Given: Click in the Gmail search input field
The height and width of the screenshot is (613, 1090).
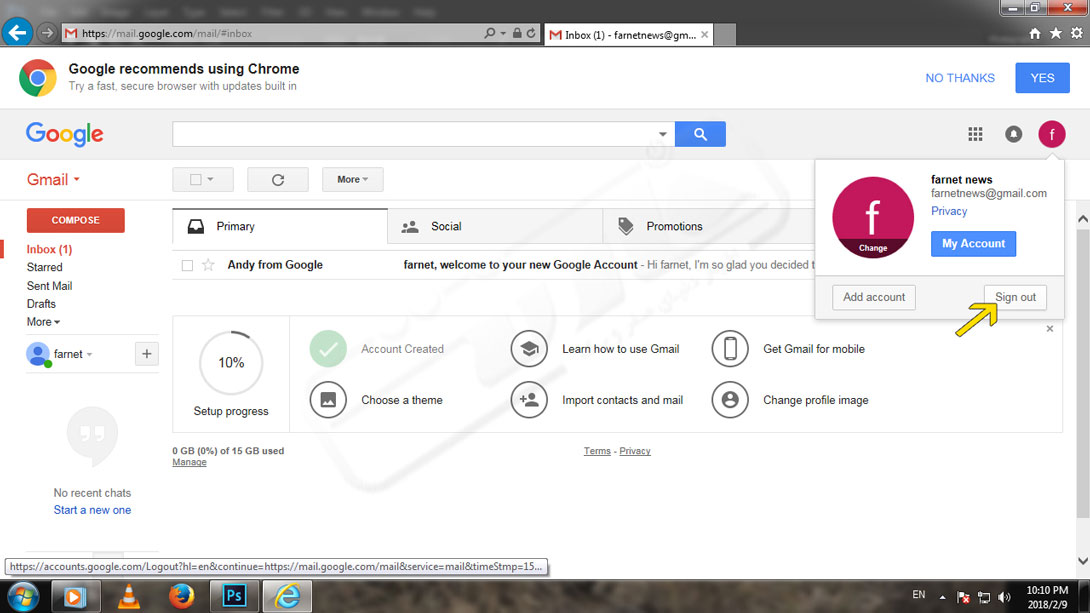Looking at the screenshot, I should 414,134.
